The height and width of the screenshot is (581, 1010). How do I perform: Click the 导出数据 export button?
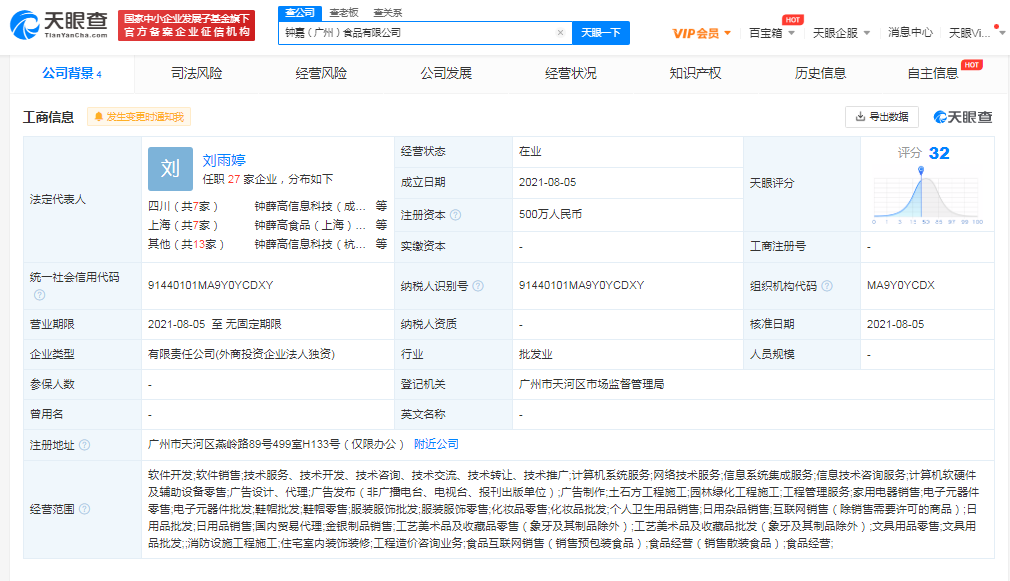881,117
